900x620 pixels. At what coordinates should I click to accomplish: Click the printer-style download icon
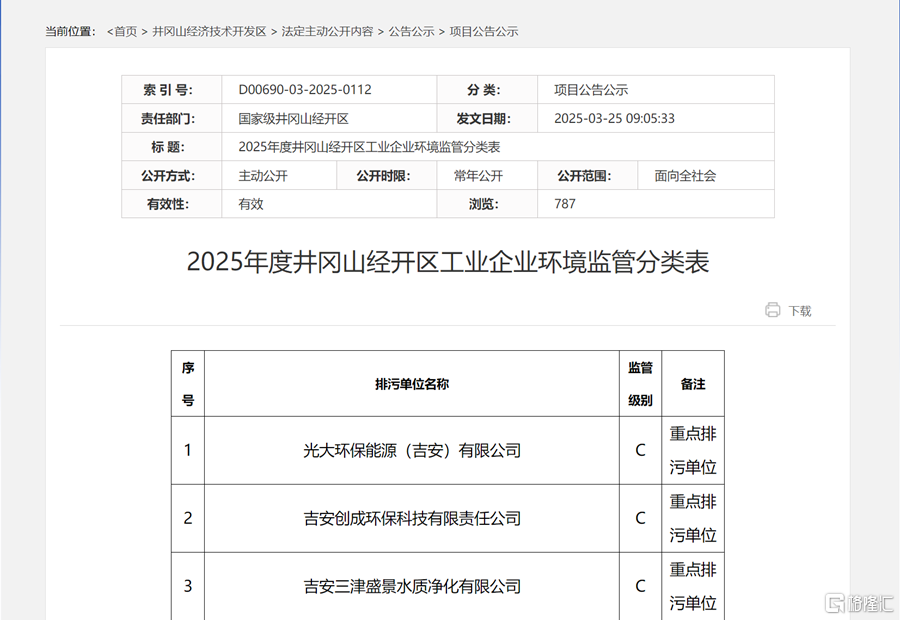coord(772,310)
